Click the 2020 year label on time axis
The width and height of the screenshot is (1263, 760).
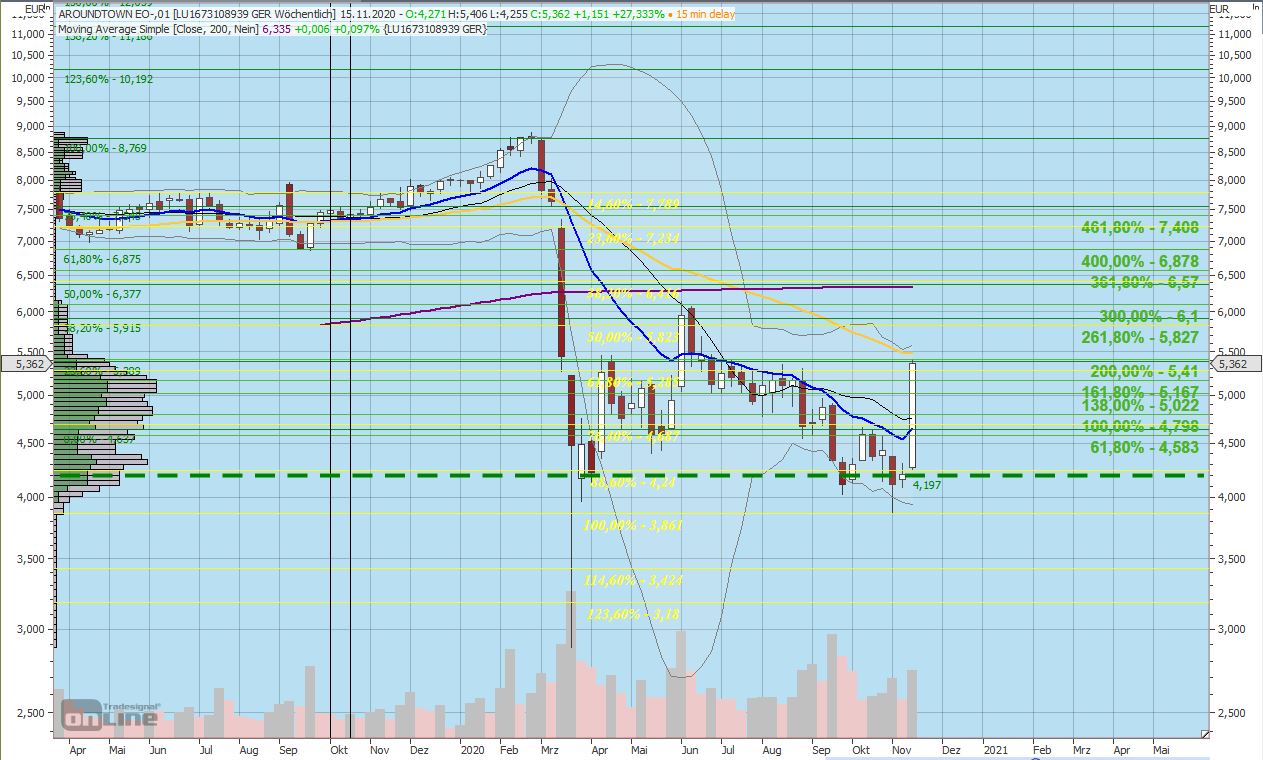[472, 748]
